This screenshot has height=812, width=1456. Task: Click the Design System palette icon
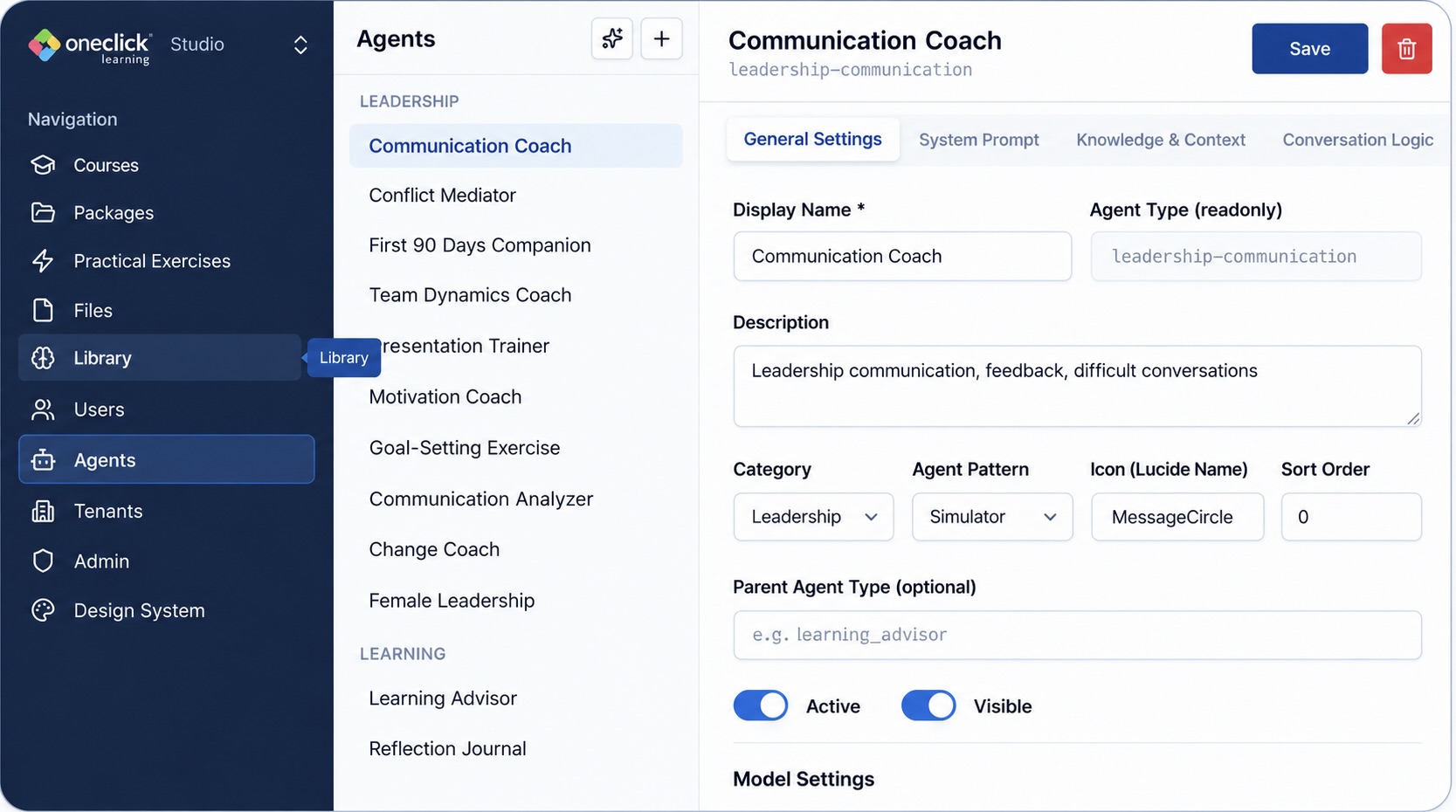(x=43, y=610)
